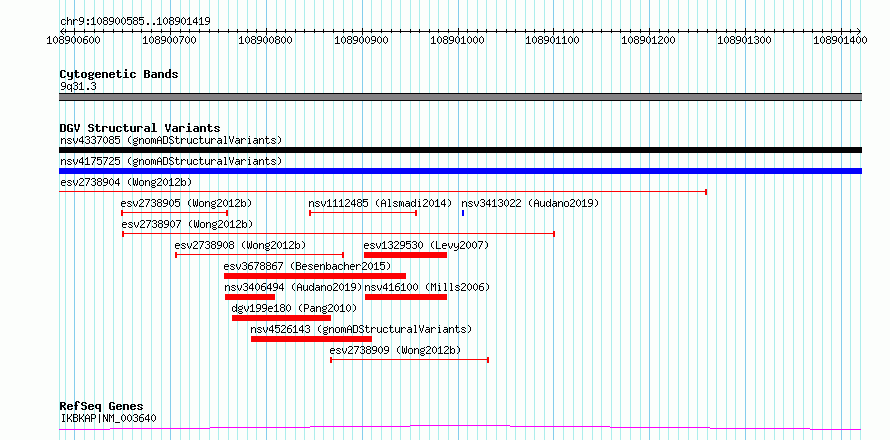Screen dimensions: 890x440
Task: Click the 108901300 ruler position label
Action: click(745, 40)
